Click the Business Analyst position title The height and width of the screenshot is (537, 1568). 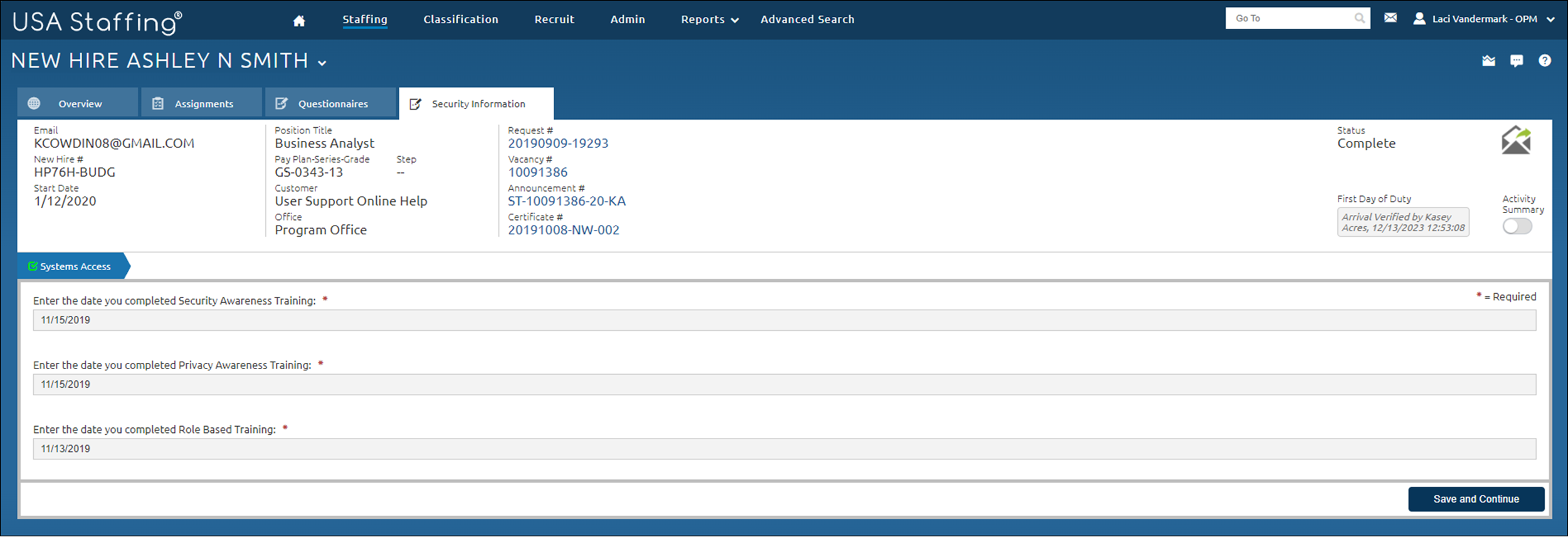[324, 143]
